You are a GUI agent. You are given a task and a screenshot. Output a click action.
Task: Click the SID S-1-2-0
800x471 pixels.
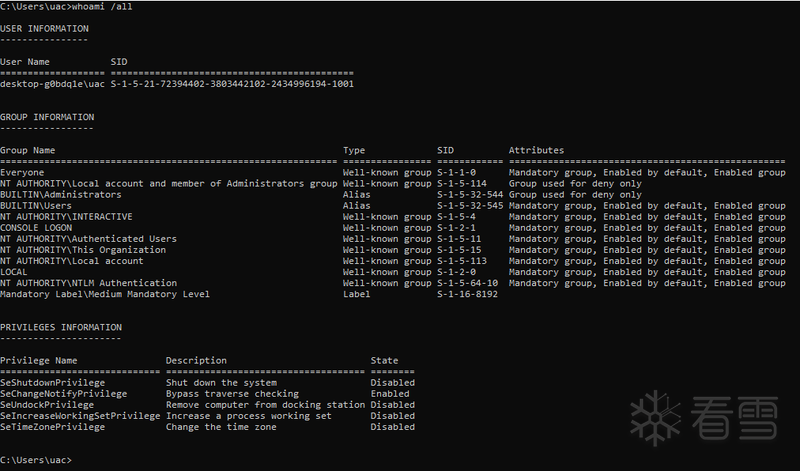[456, 272]
